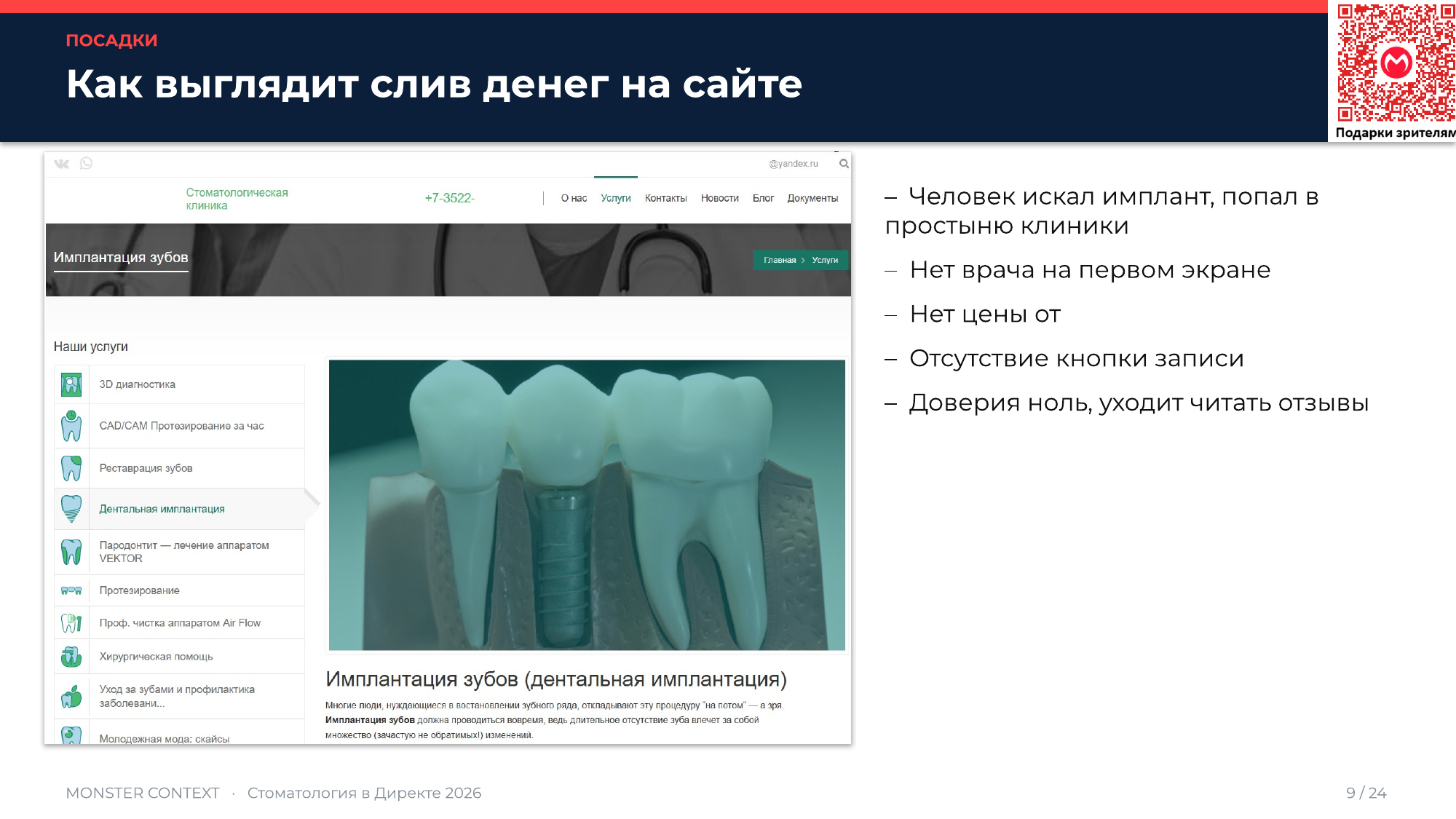Click the Протезирование bridge icon
This screenshot has height=819, width=1456.
tap(71, 590)
